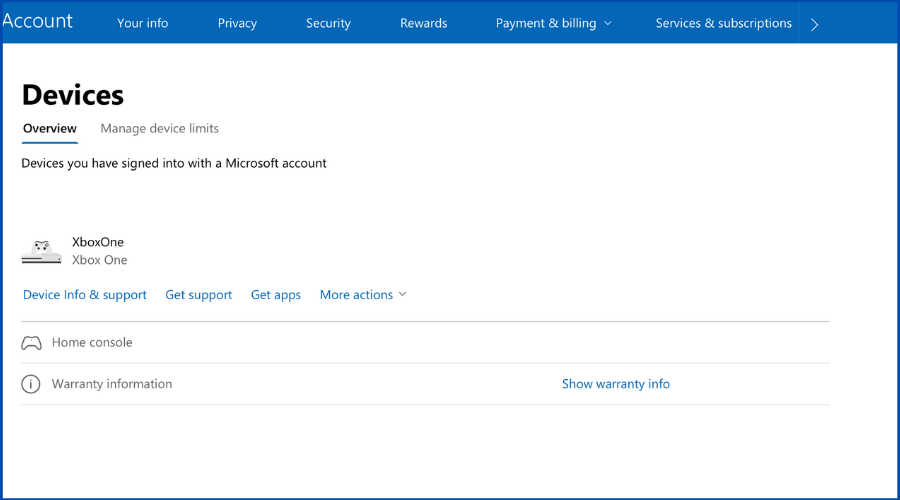Click the Warranty information row label
900x500 pixels.
click(112, 384)
